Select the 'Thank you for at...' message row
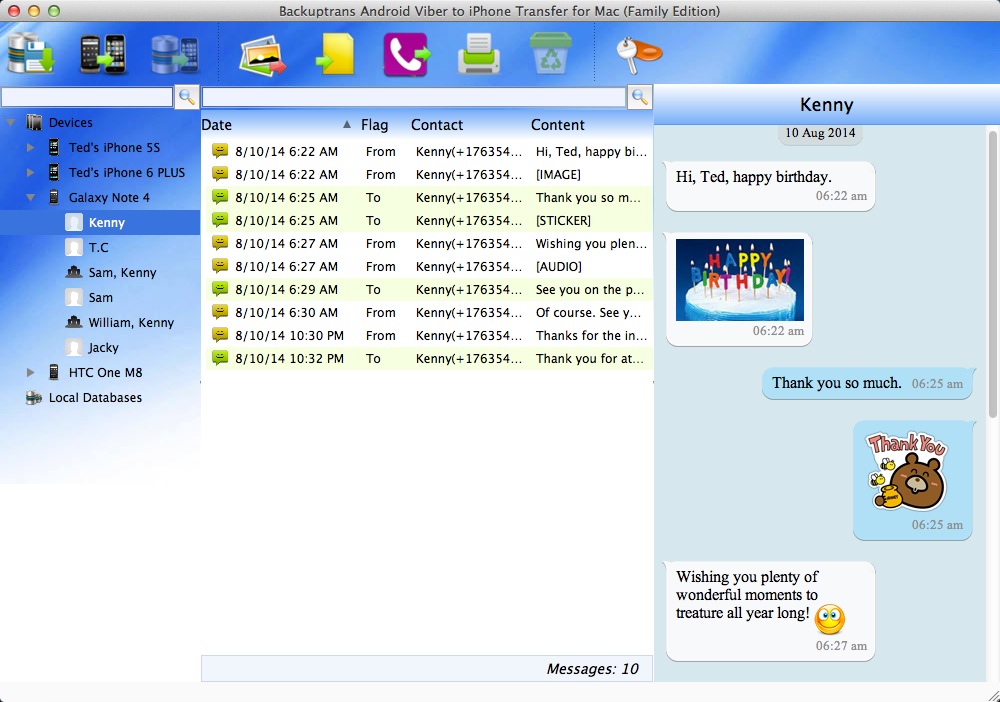1000x702 pixels. coord(429,358)
